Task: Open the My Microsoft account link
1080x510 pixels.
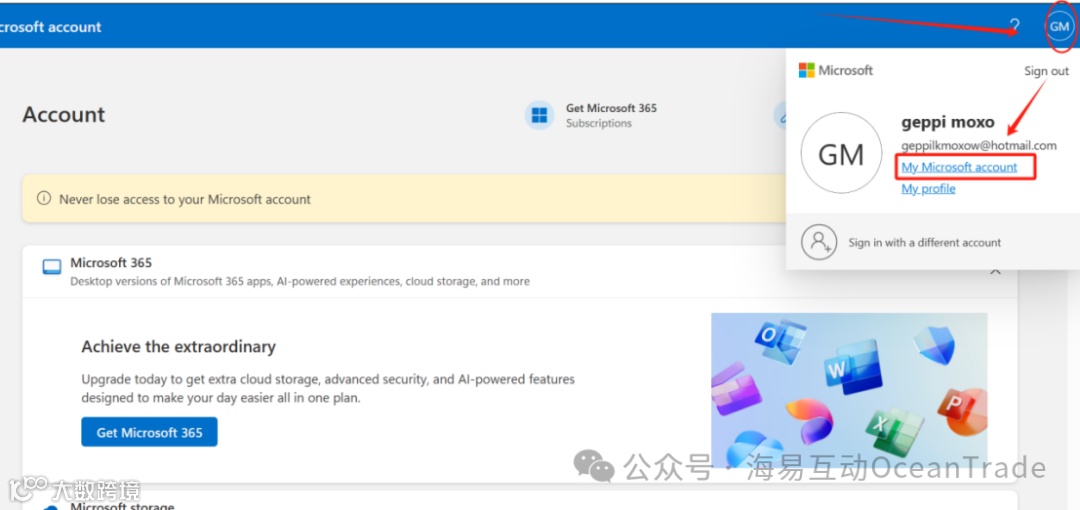Action: coord(959,167)
